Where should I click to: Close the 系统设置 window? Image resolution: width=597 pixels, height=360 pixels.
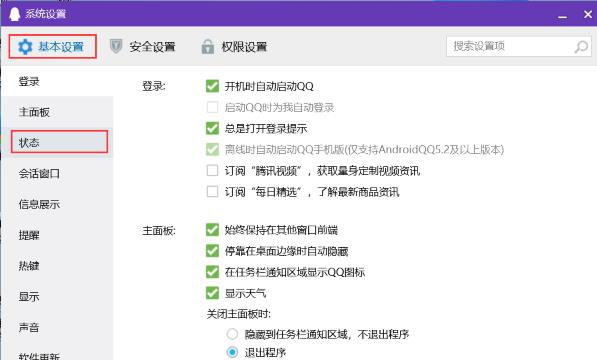(588, 14)
